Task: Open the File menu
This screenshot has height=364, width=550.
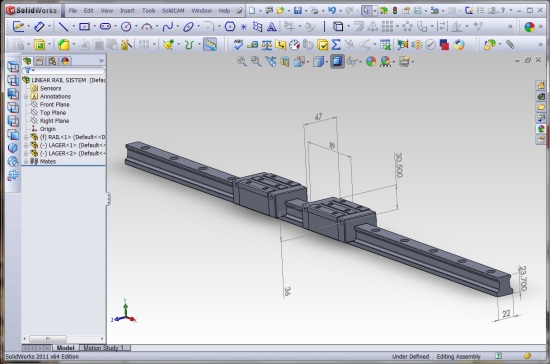Action: [73, 11]
